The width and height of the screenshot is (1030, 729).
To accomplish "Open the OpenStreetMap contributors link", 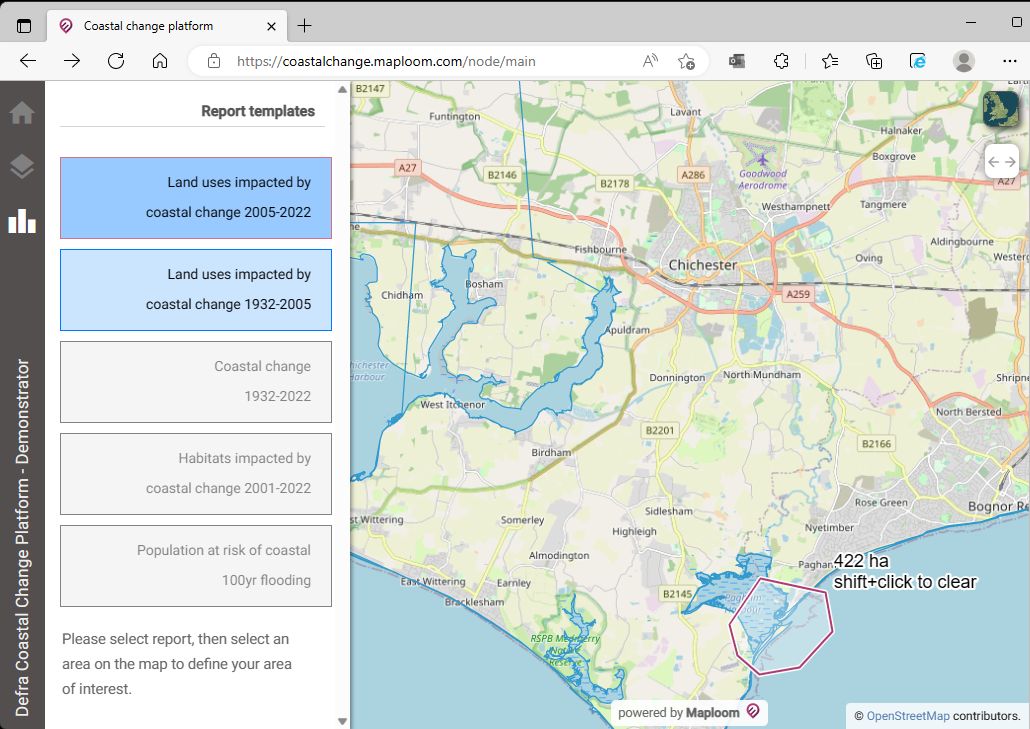I will (906, 715).
